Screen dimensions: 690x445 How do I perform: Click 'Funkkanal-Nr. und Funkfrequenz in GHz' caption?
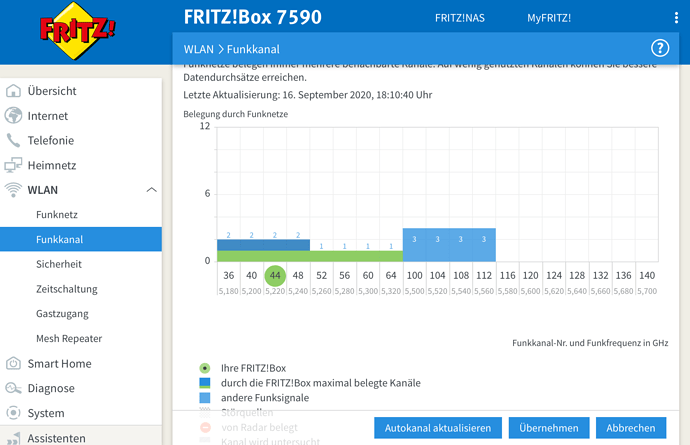point(590,343)
